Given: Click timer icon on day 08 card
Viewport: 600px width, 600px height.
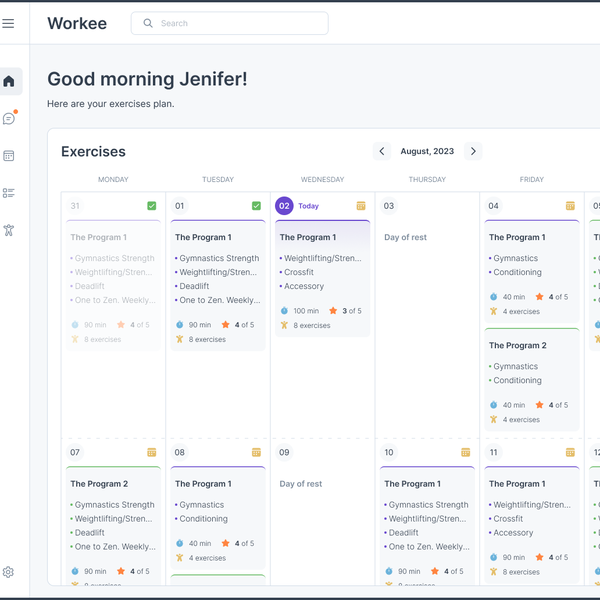Looking at the screenshot, I should point(179,543).
